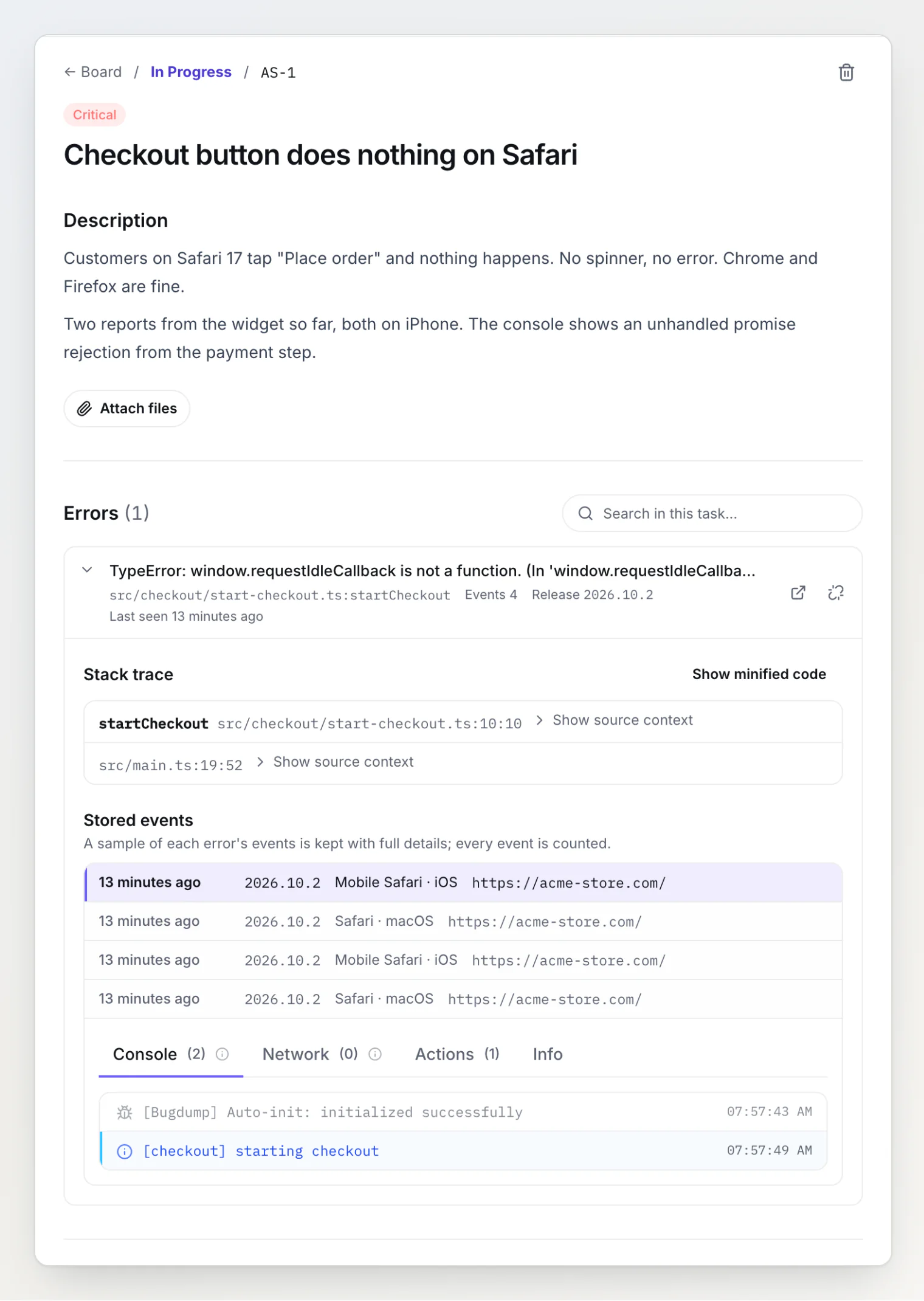The image size is (924, 1301).
Task: Click the Network tab info icon
Action: 375,1054
